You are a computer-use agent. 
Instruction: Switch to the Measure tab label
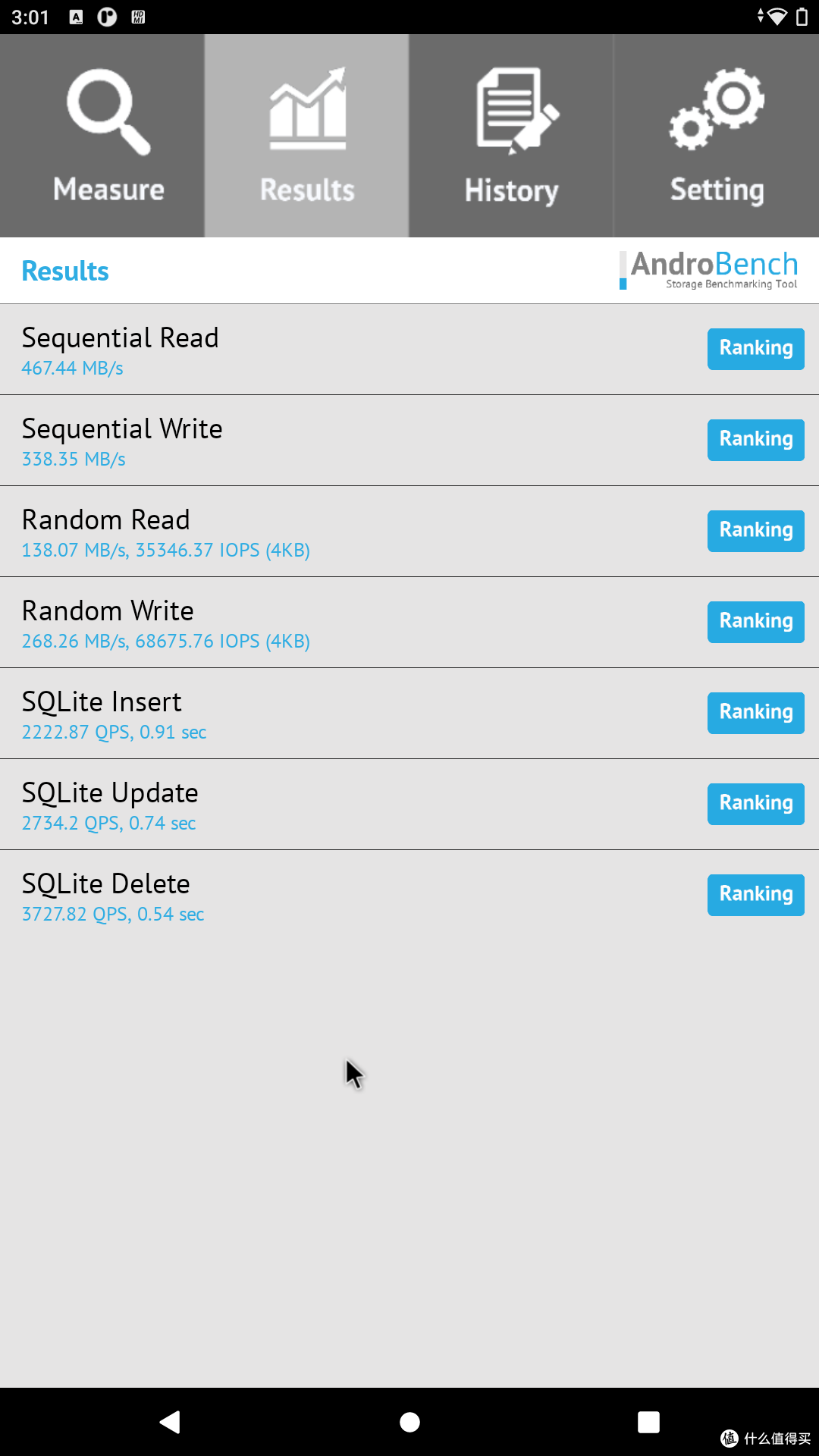point(108,190)
